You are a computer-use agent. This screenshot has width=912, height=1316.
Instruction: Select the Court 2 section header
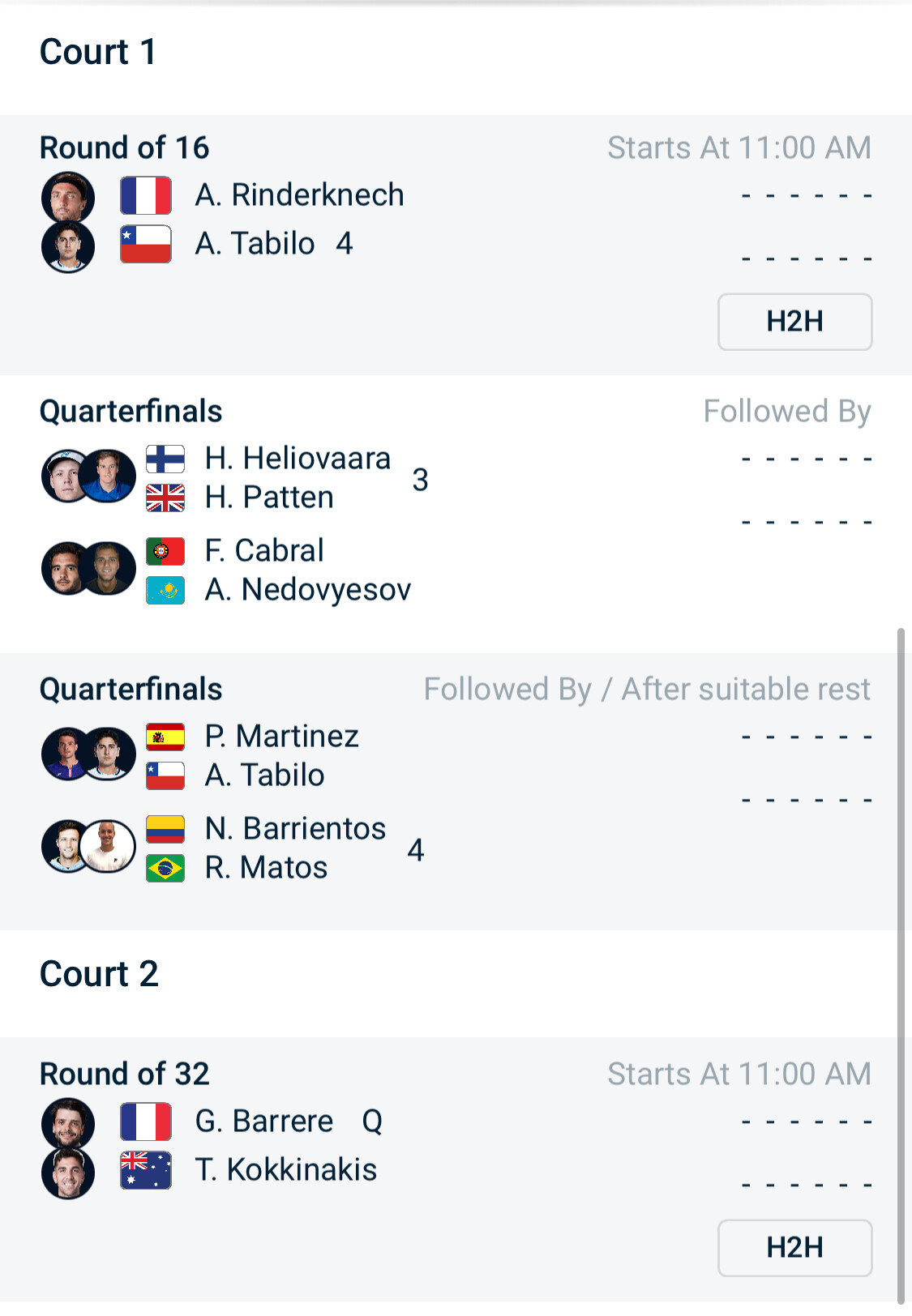click(99, 974)
